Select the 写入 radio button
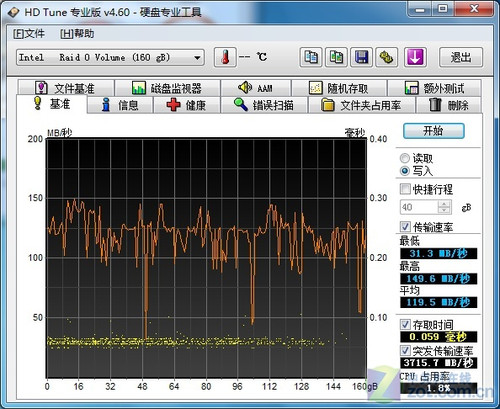The height and width of the screenshot is (409, 500). [405, 171]
